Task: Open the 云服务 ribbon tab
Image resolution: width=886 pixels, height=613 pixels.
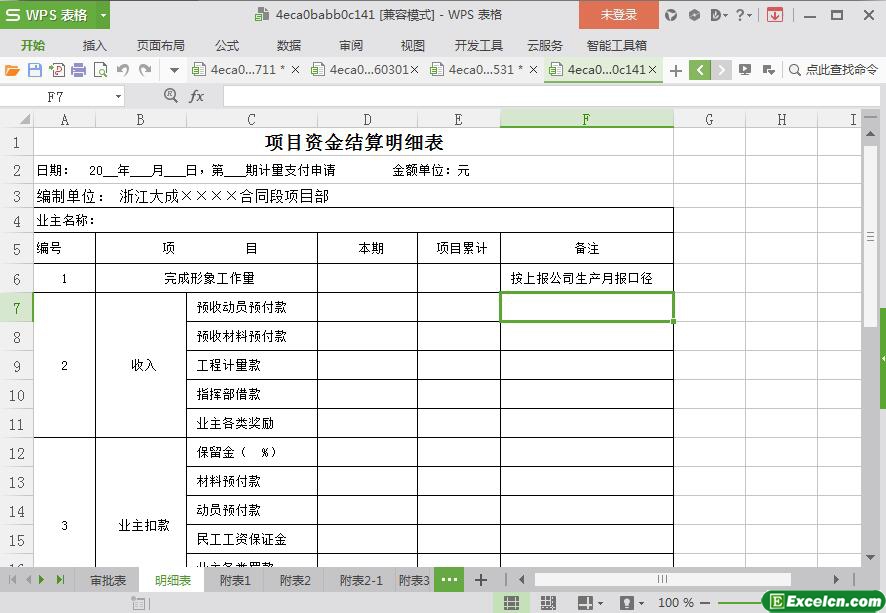Action: click(x=545, y=46)
